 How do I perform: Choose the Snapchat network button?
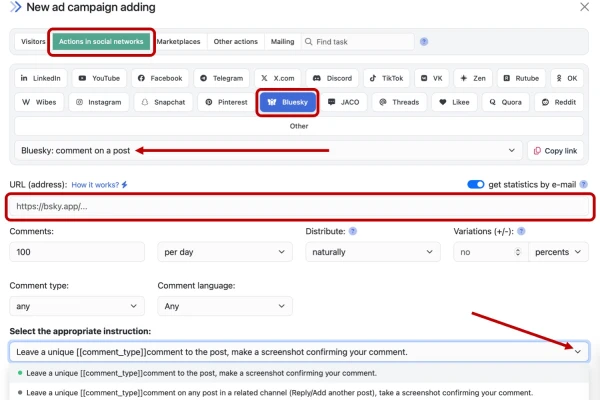[x=163, y=102]
